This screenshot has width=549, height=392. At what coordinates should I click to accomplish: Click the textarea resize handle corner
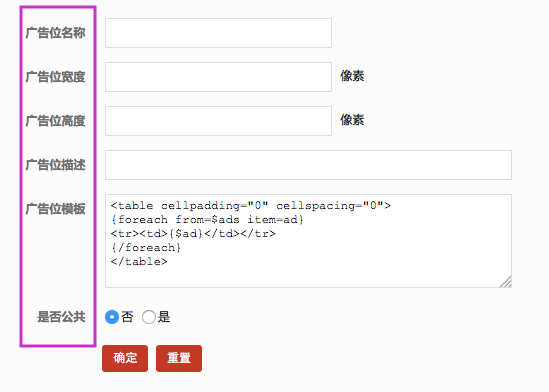[x=506, y=282]
